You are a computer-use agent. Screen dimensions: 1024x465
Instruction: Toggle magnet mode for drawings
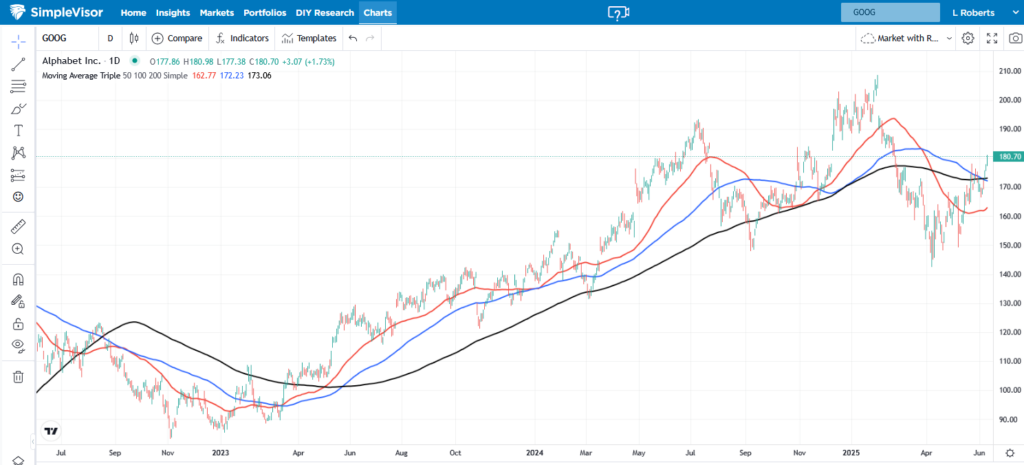(x=18, y=280)
